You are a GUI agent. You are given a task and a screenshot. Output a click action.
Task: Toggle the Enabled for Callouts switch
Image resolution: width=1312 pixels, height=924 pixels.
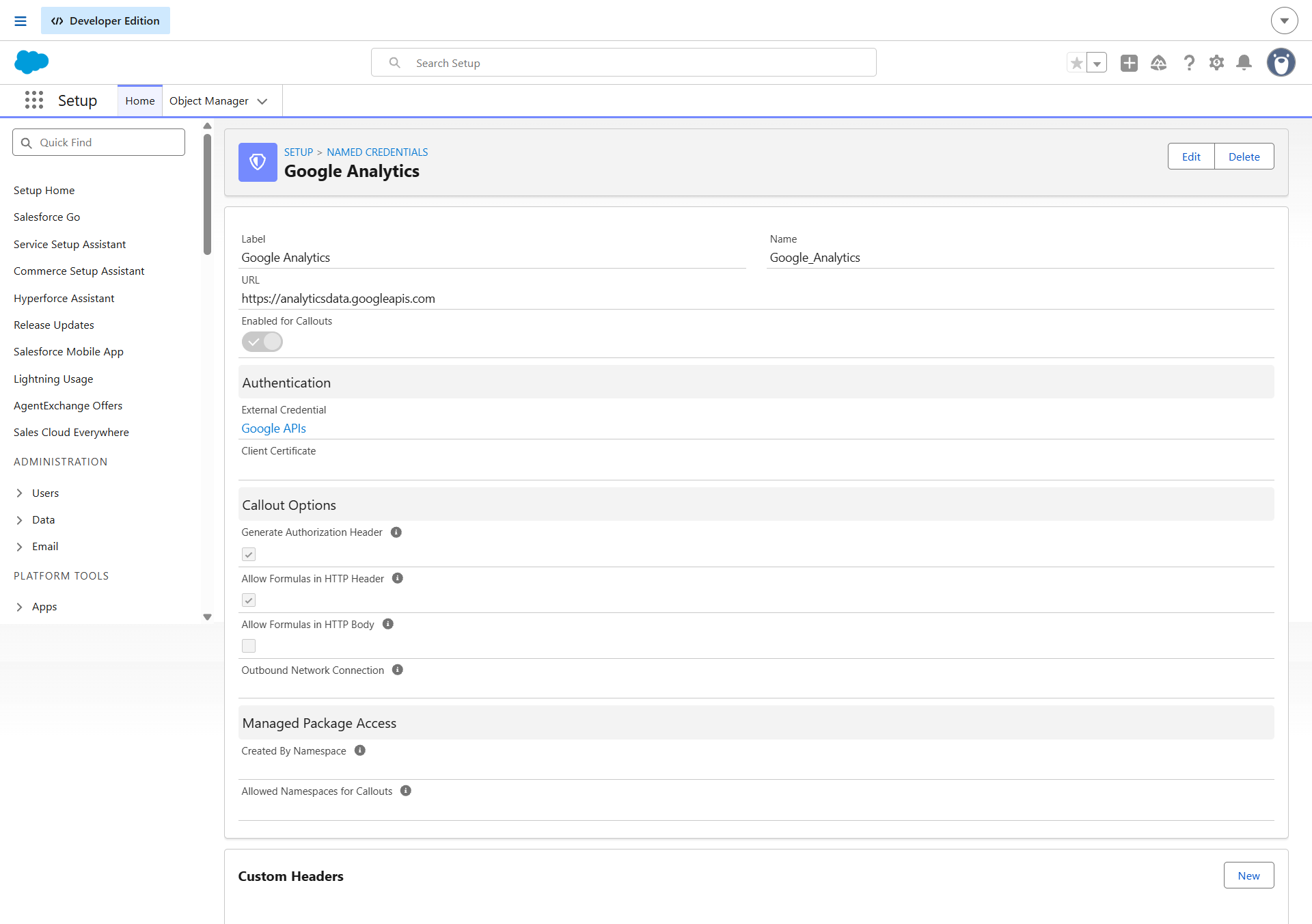(262, 342)
